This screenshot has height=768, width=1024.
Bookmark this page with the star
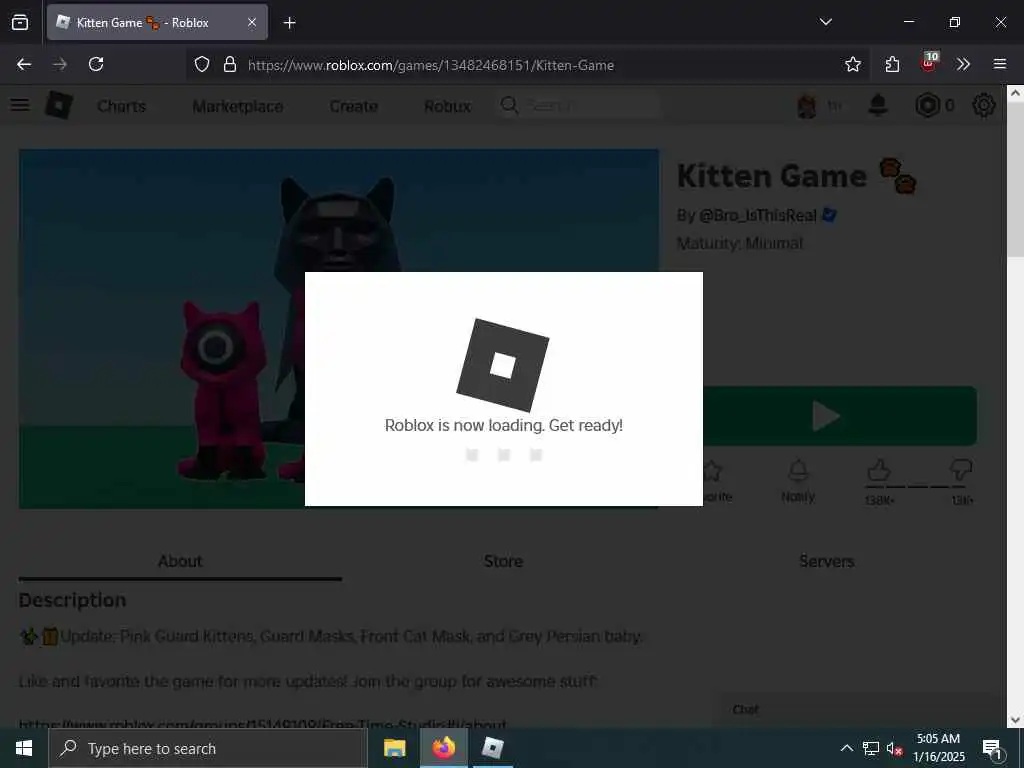[x=852, y=64]
